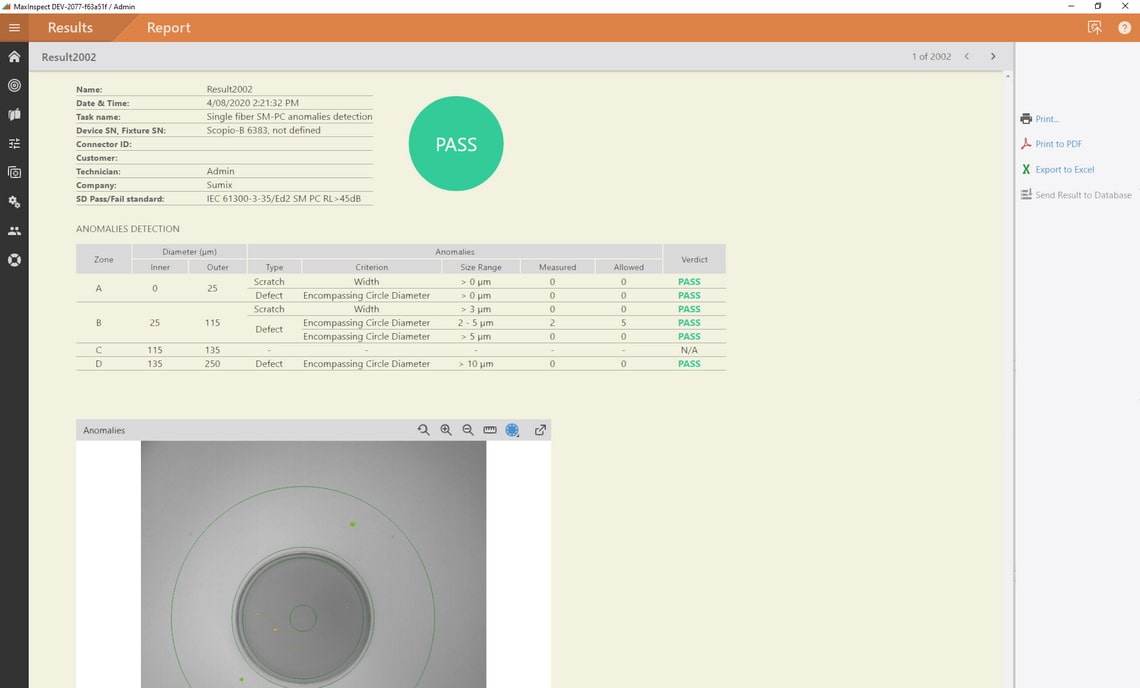Zoom out of the anomalies image
Viewport: 1140px width, 688px height.
pyautogui.click(x=468, y=431)
